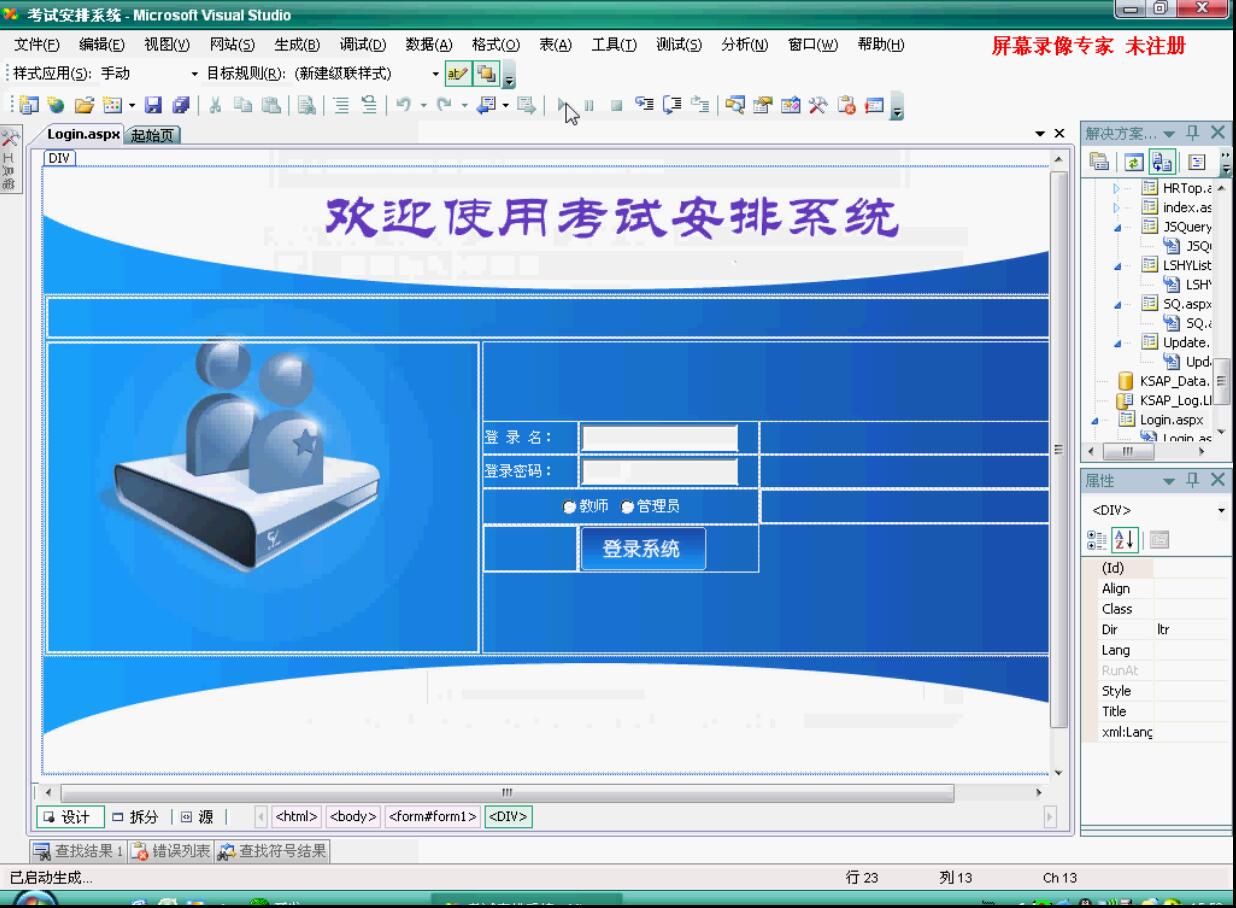
Task: Click the 登录名 text input field
Action: [660, 438]
